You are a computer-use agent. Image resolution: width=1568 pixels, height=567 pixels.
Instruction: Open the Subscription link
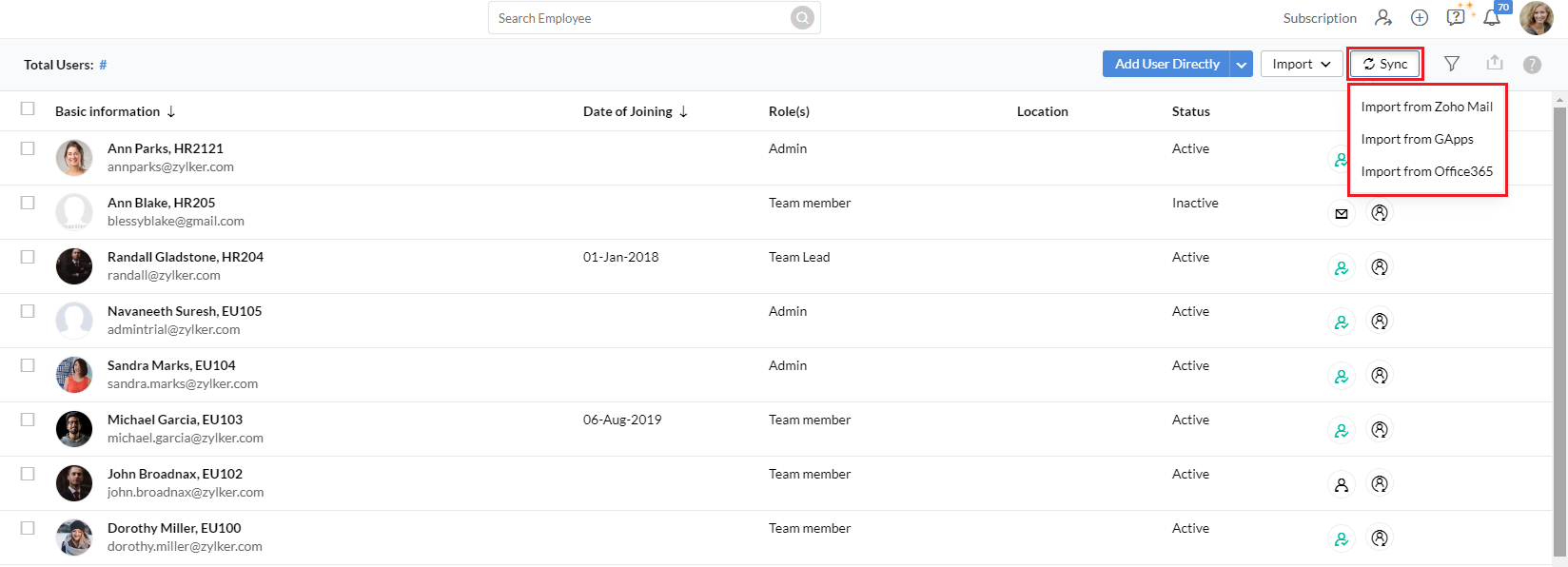[1320, 18]
